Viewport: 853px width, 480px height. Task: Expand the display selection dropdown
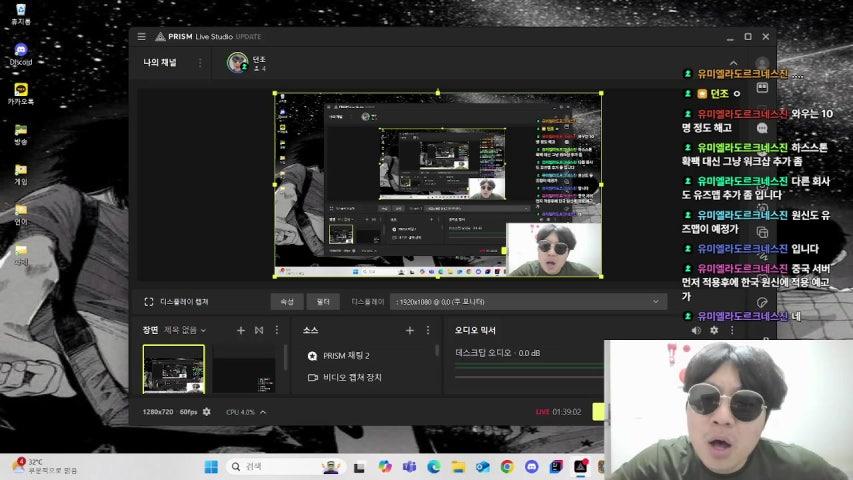tap(656, 301)
